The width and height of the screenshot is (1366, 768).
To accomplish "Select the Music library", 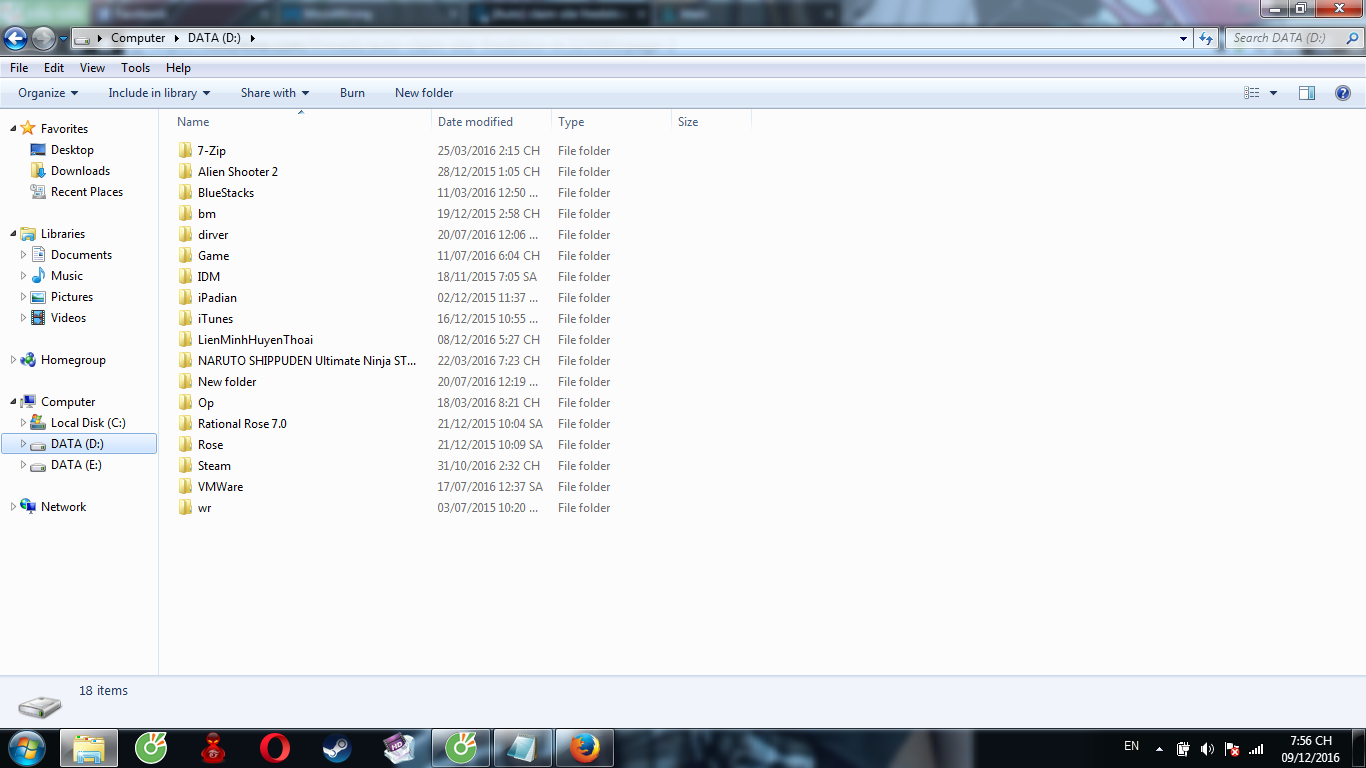I will [67, 276].
